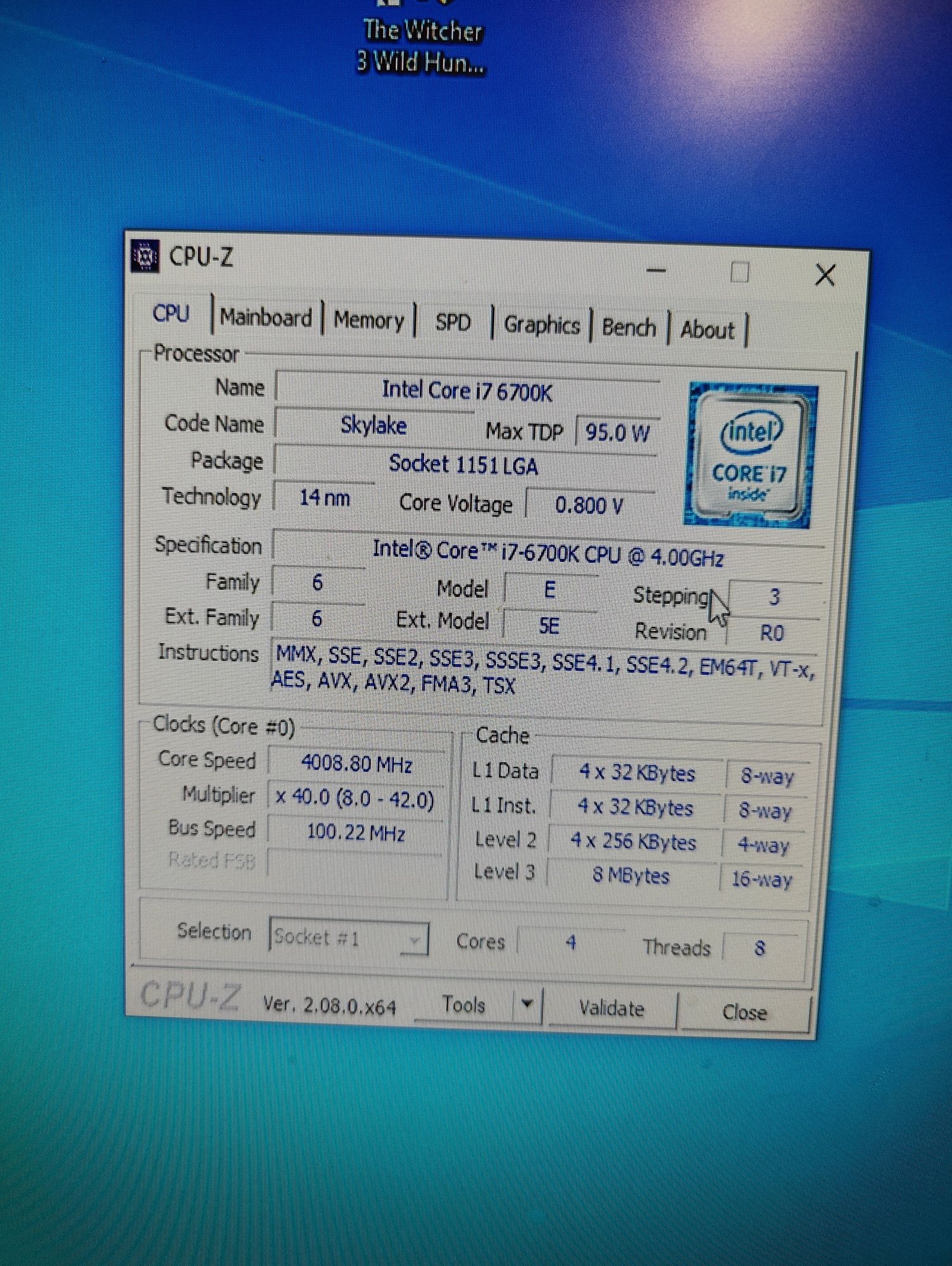This screenshot has height=1266, width=952.
Task: Open the About tab
Action: pyautogui.click(x=707, y=330)
